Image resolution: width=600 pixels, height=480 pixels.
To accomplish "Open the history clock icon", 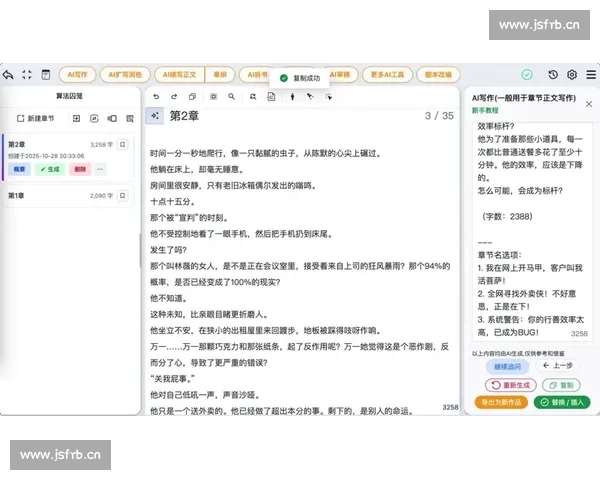I will (553, 74).
